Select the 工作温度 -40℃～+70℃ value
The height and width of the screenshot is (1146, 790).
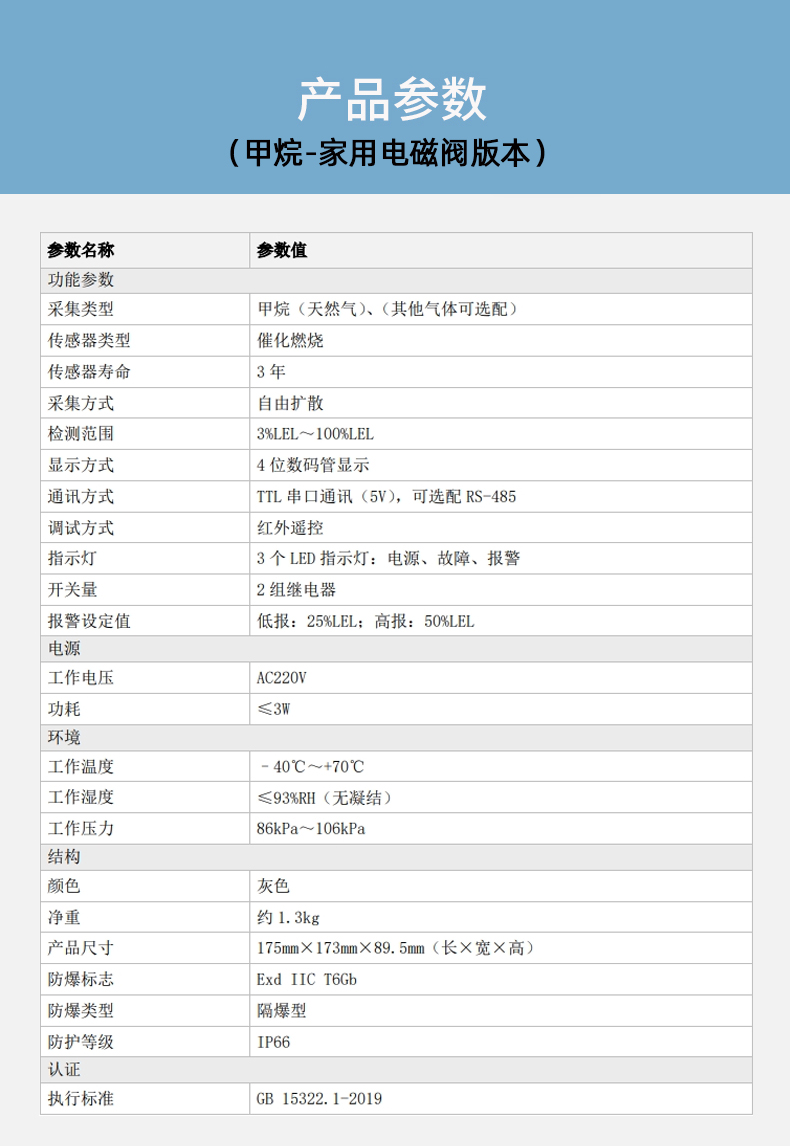pyautogui.click(x=311, y=767)
